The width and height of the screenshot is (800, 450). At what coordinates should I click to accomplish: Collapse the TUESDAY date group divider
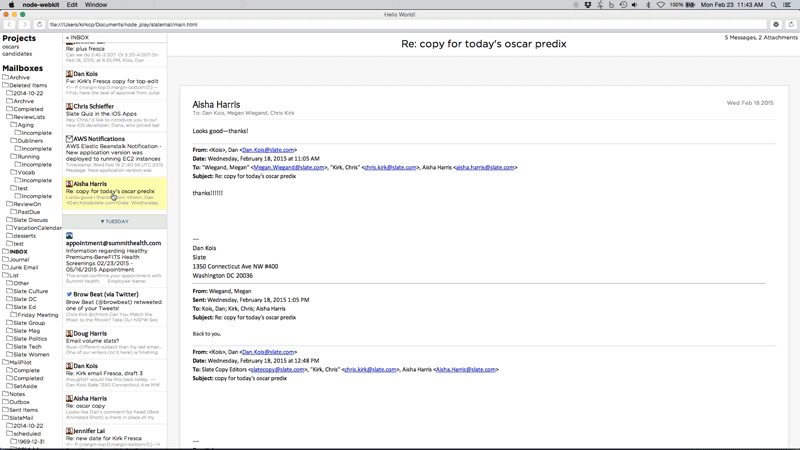point(114,221)
